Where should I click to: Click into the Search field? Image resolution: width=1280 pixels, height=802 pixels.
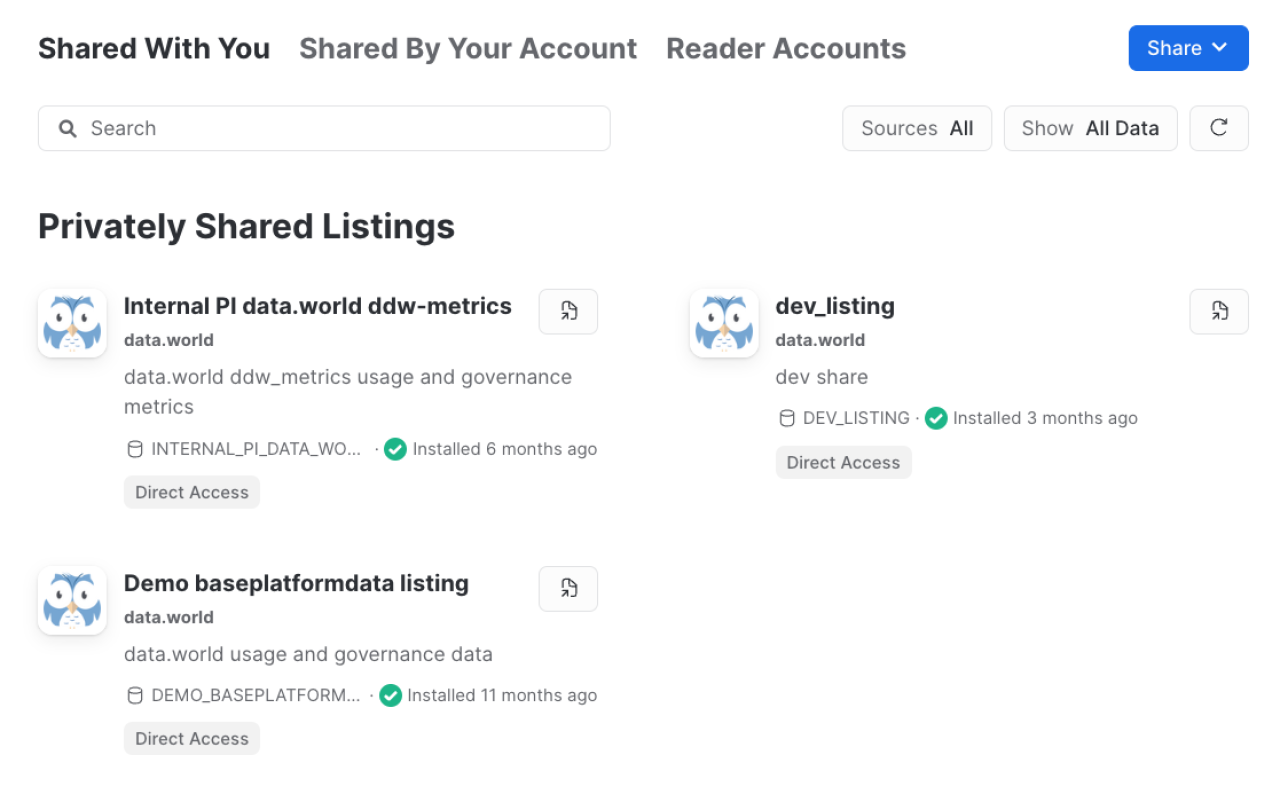[324, 128]
